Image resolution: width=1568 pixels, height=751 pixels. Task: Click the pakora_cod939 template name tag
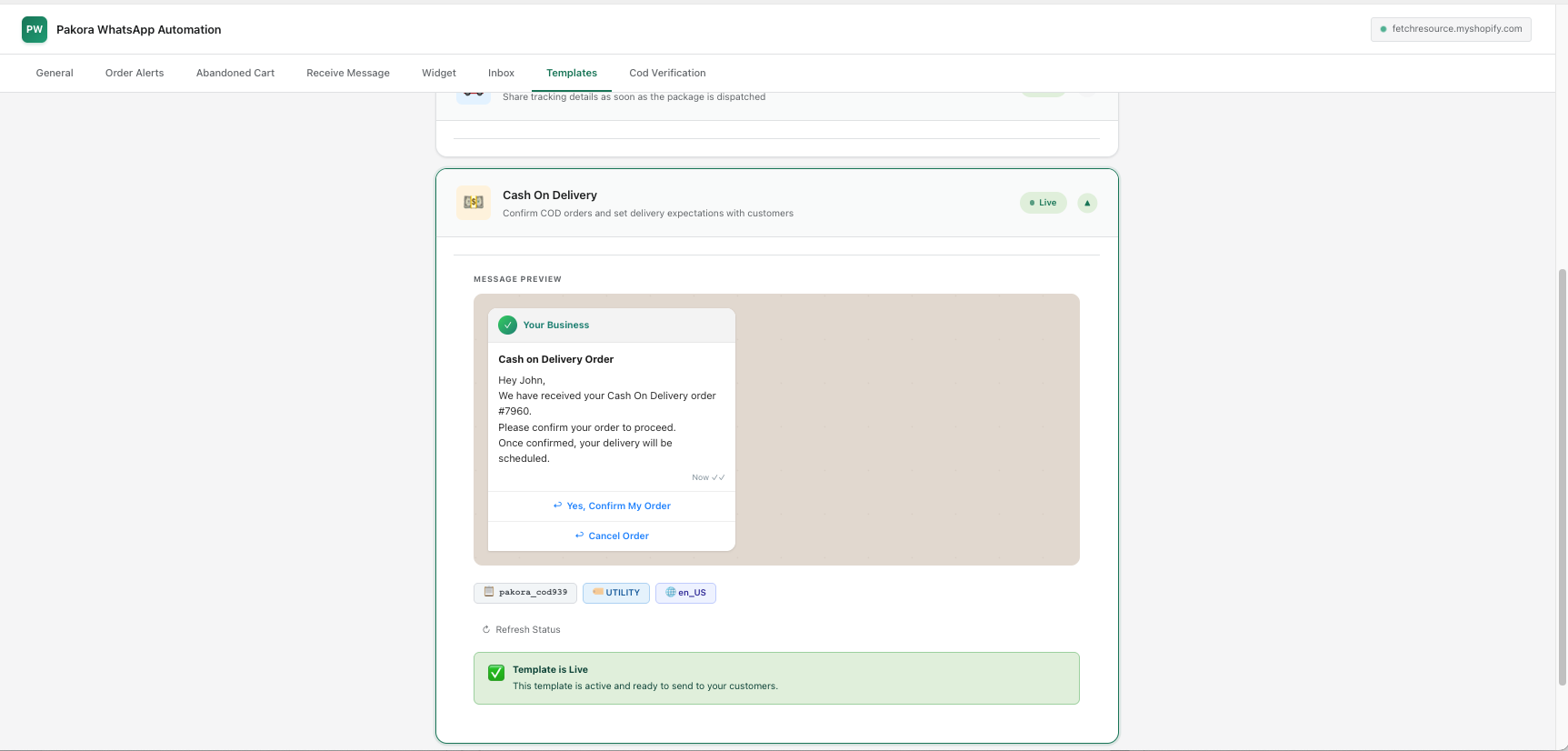pos(525,593)
